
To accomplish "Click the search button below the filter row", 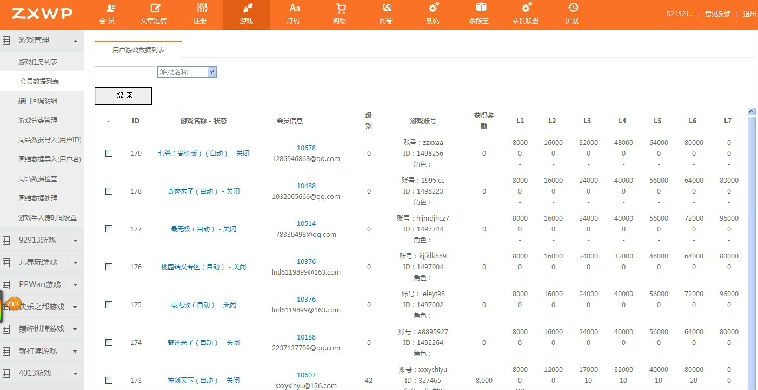I will click(123, 96).
